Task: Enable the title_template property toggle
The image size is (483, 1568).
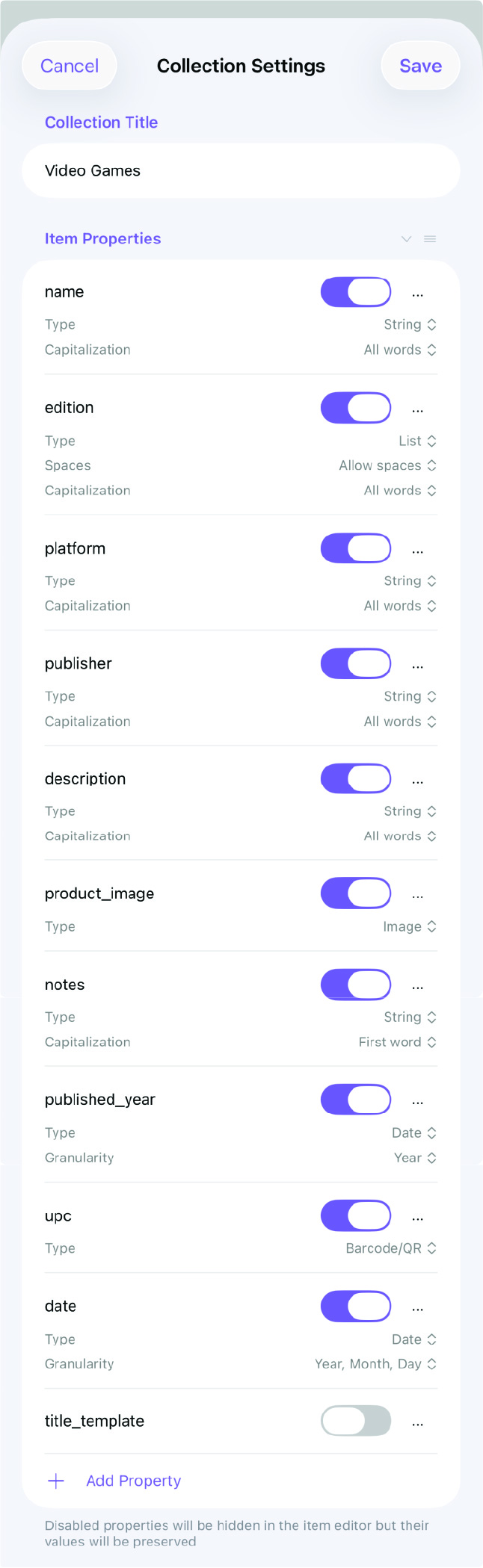Action: (x=356, y=1421)
